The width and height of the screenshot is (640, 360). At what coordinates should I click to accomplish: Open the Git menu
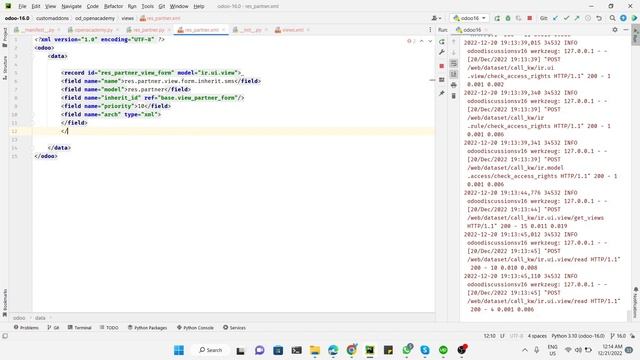[162, 7]
